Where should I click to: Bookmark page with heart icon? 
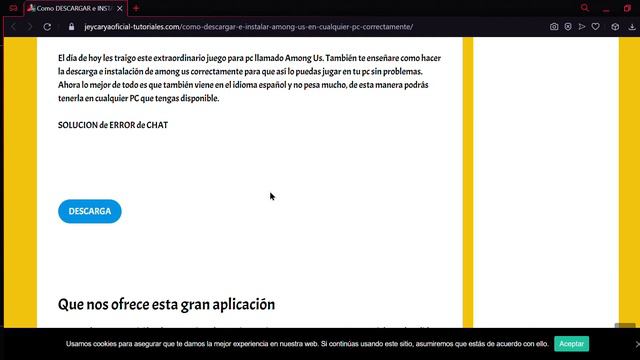click(x=596, y=27)
